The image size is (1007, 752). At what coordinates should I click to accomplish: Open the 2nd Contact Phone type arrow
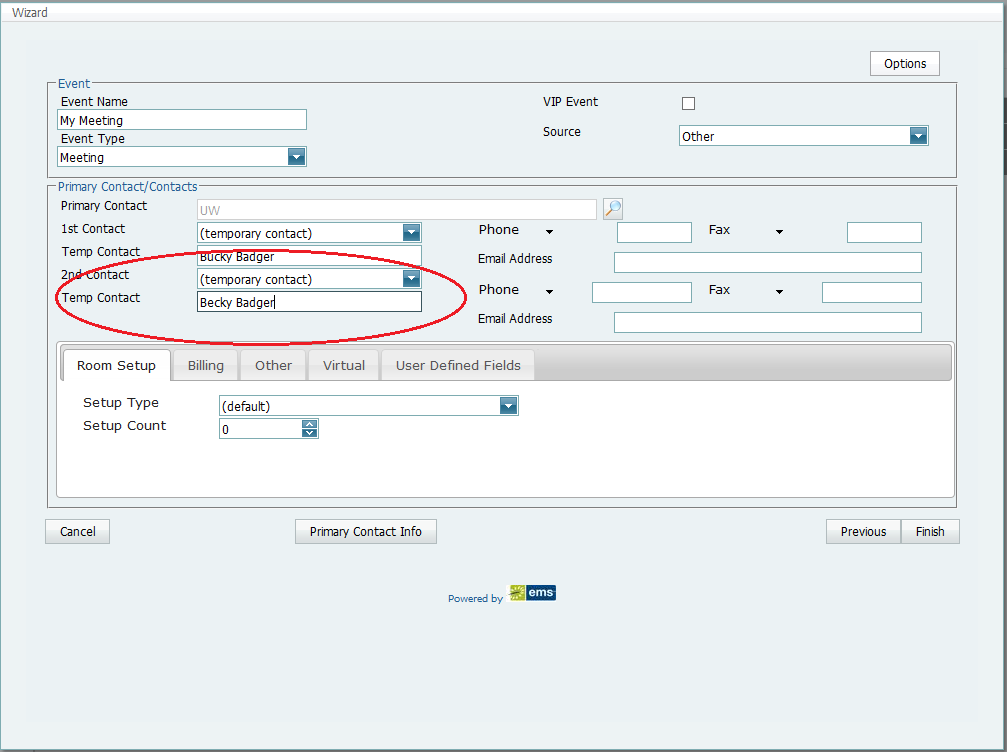click(550, 292)
